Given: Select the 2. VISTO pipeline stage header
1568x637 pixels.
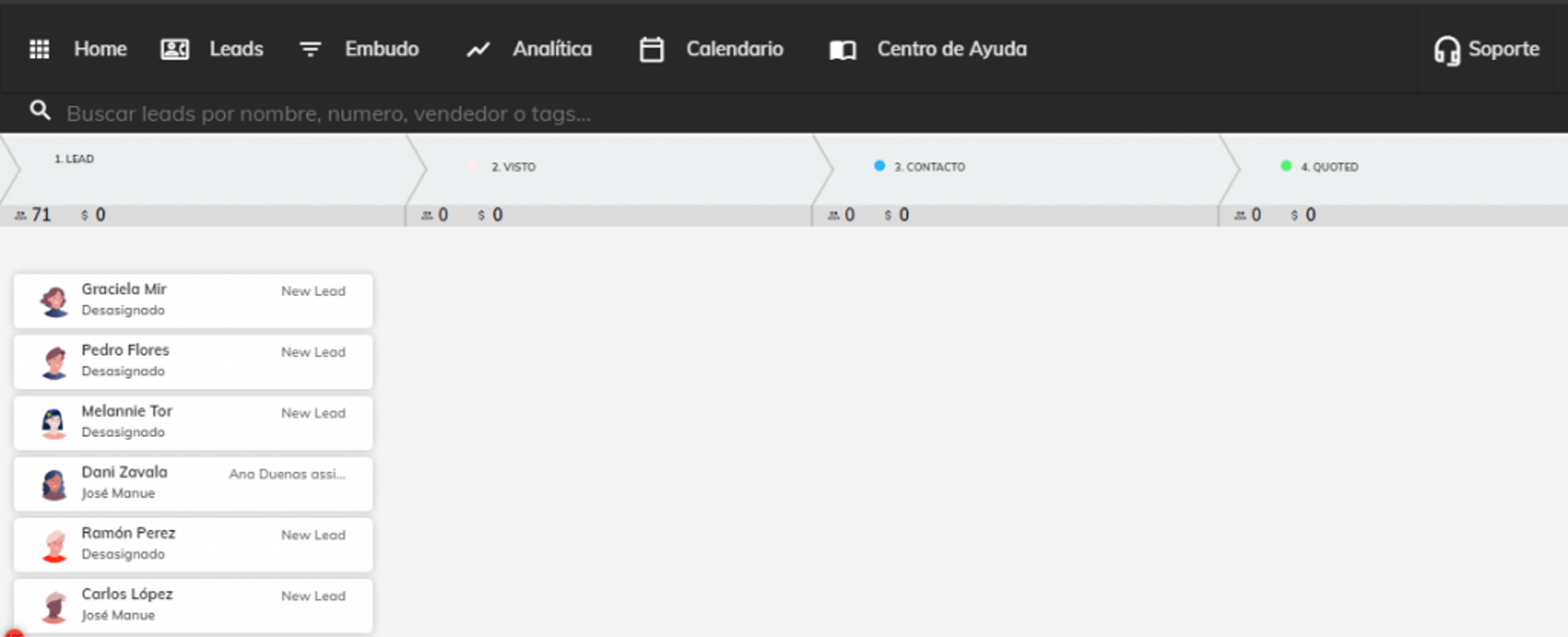Looking at the screenshot, I should click(609, 170).
